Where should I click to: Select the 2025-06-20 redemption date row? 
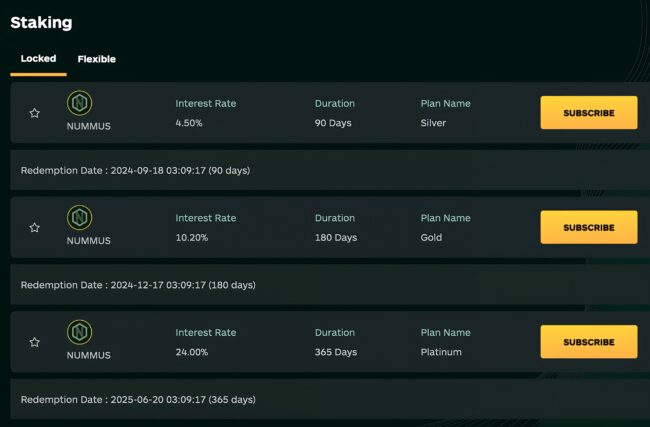138,399
